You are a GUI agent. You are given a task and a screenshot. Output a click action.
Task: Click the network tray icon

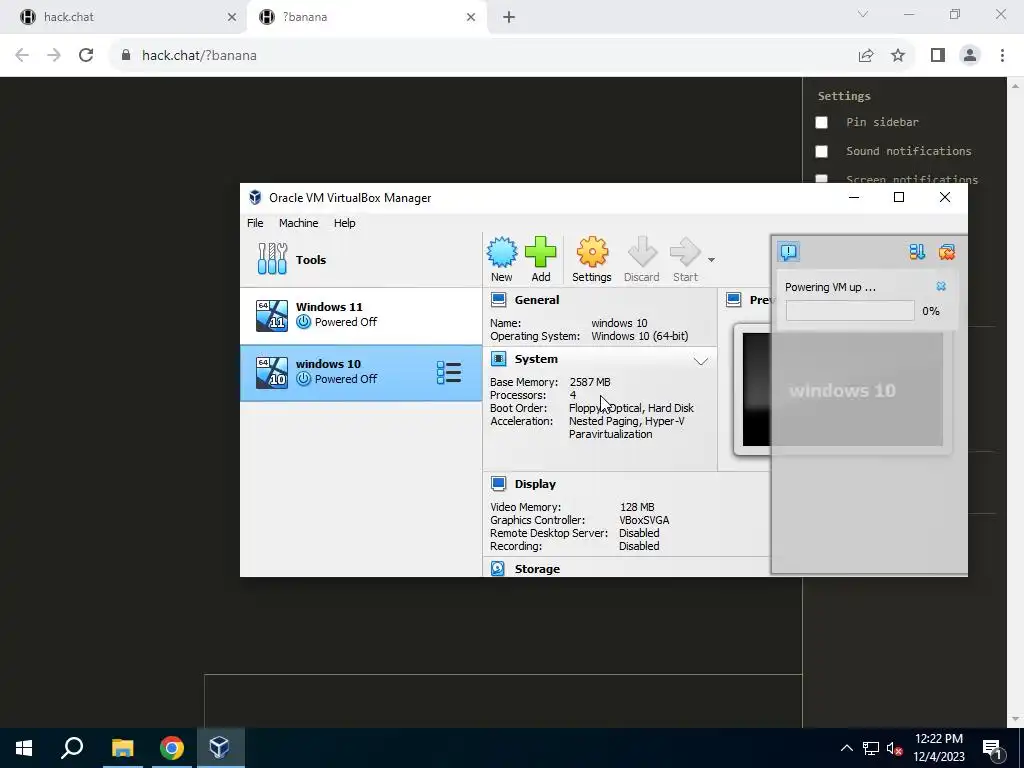pos(871,748)
